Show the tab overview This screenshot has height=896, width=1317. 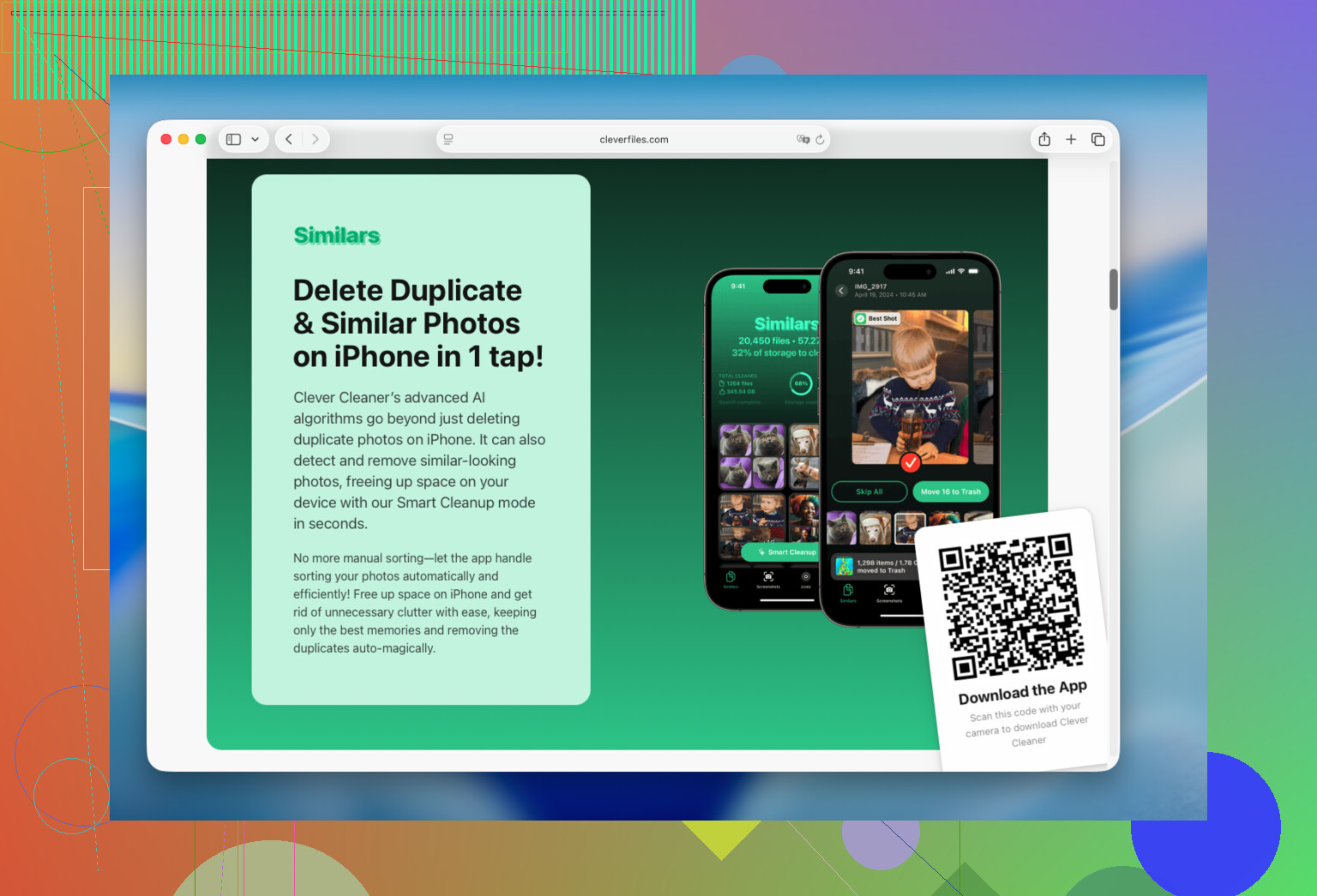click(x=1097, y=139)
